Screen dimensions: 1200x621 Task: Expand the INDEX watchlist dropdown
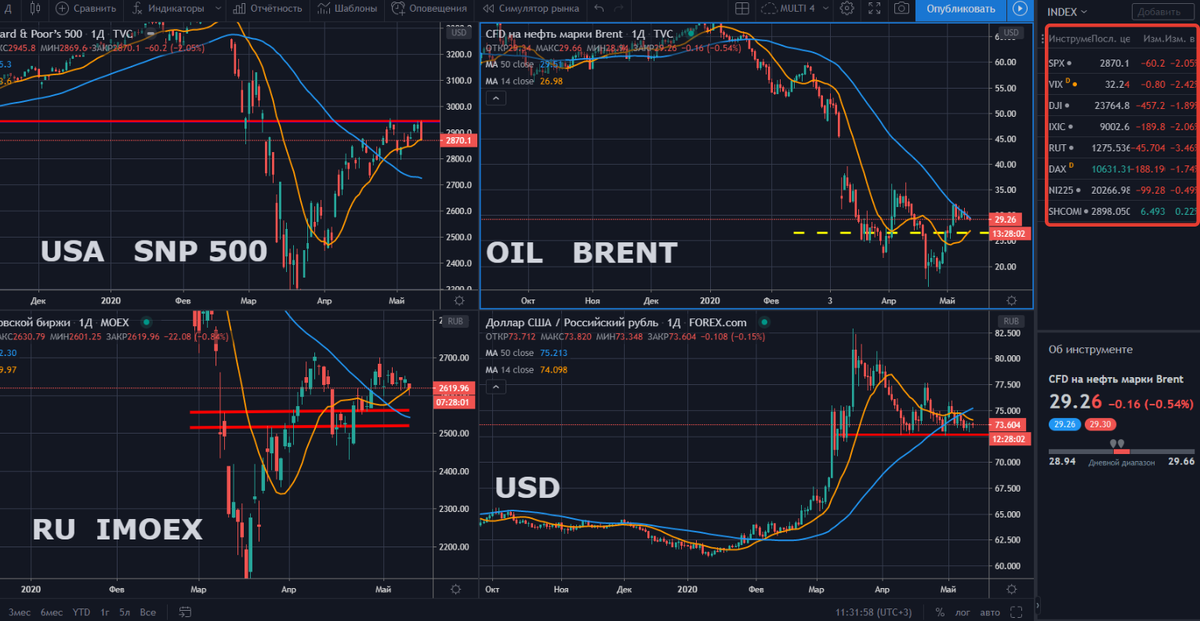[1068, 12]
